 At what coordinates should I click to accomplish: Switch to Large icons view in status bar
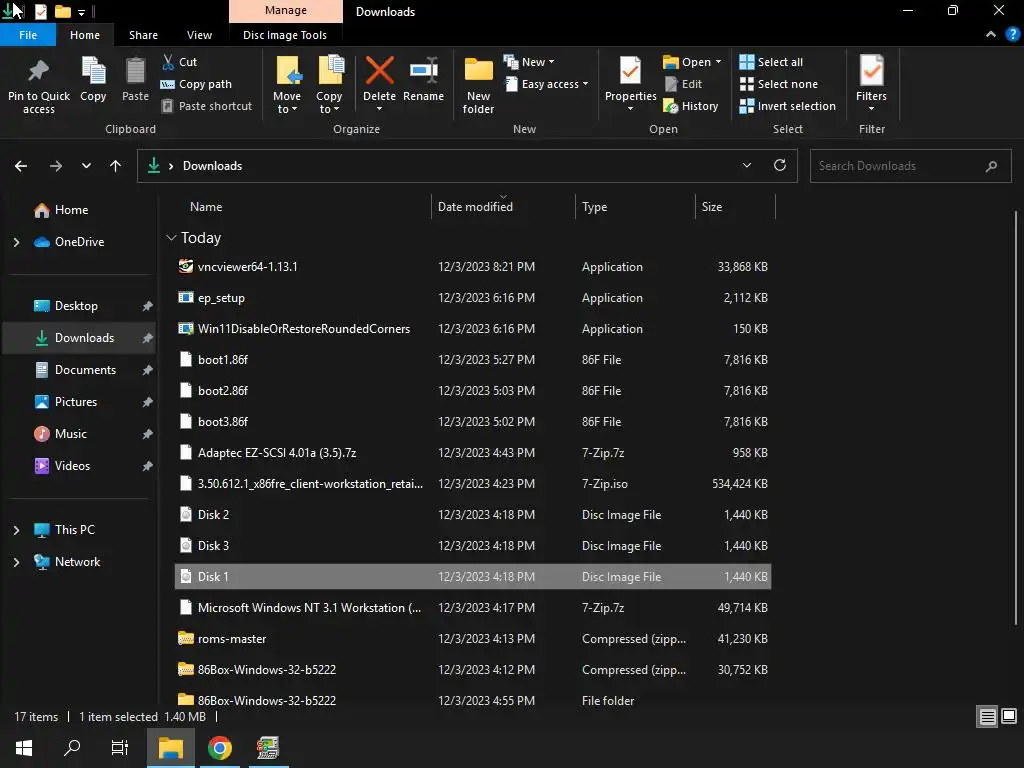click(1009, 716)
